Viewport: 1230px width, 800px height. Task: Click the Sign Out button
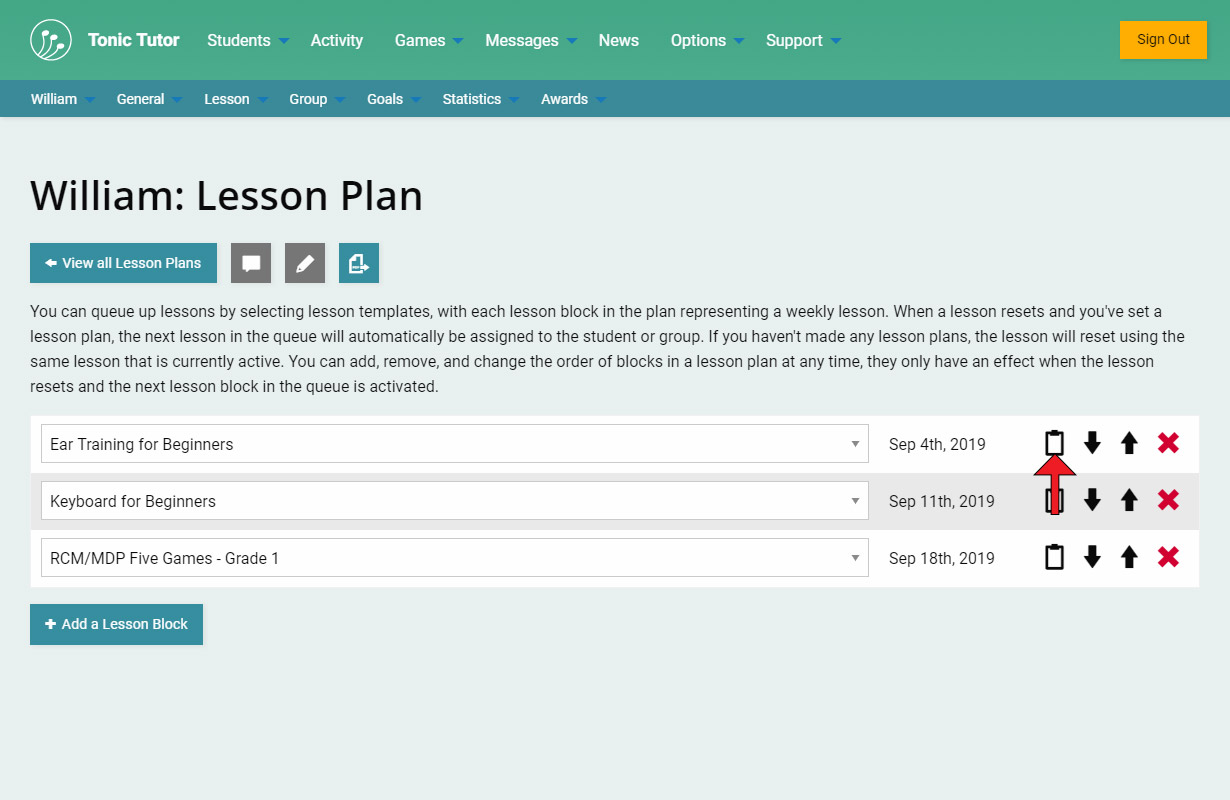(x=1163, y=40)
